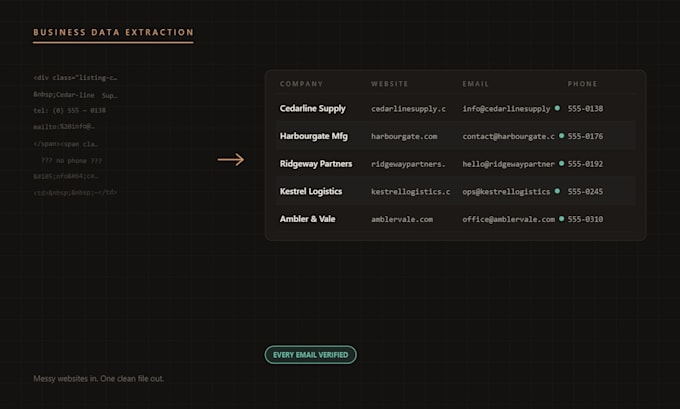
Task: Click the verified dot for Harbourgate Mfg email
Action: [562, 136]
